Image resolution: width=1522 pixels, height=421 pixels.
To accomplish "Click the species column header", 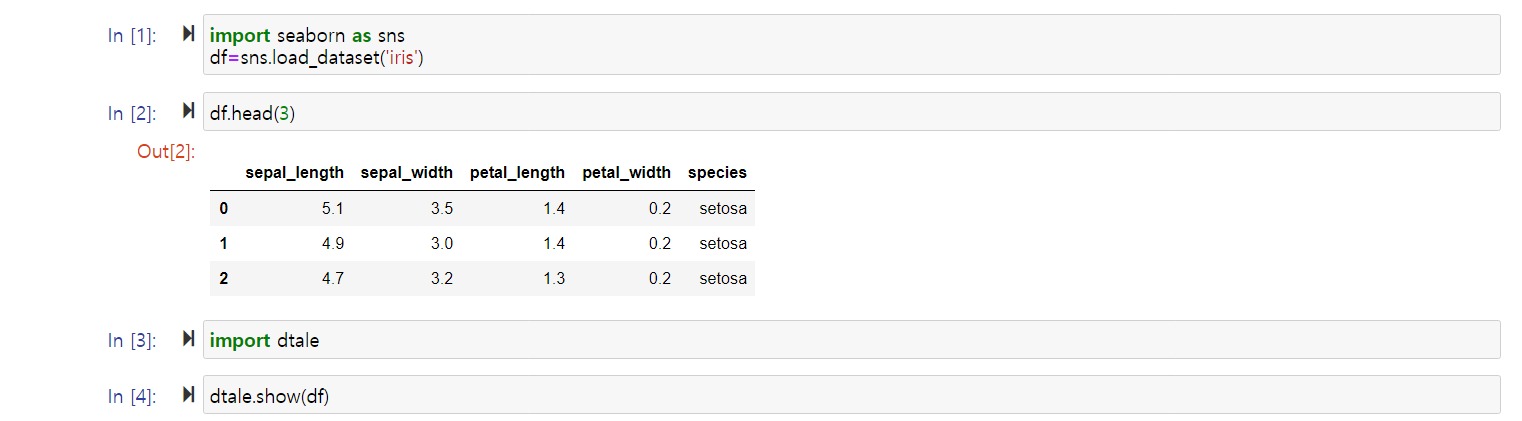I will 717,172.
